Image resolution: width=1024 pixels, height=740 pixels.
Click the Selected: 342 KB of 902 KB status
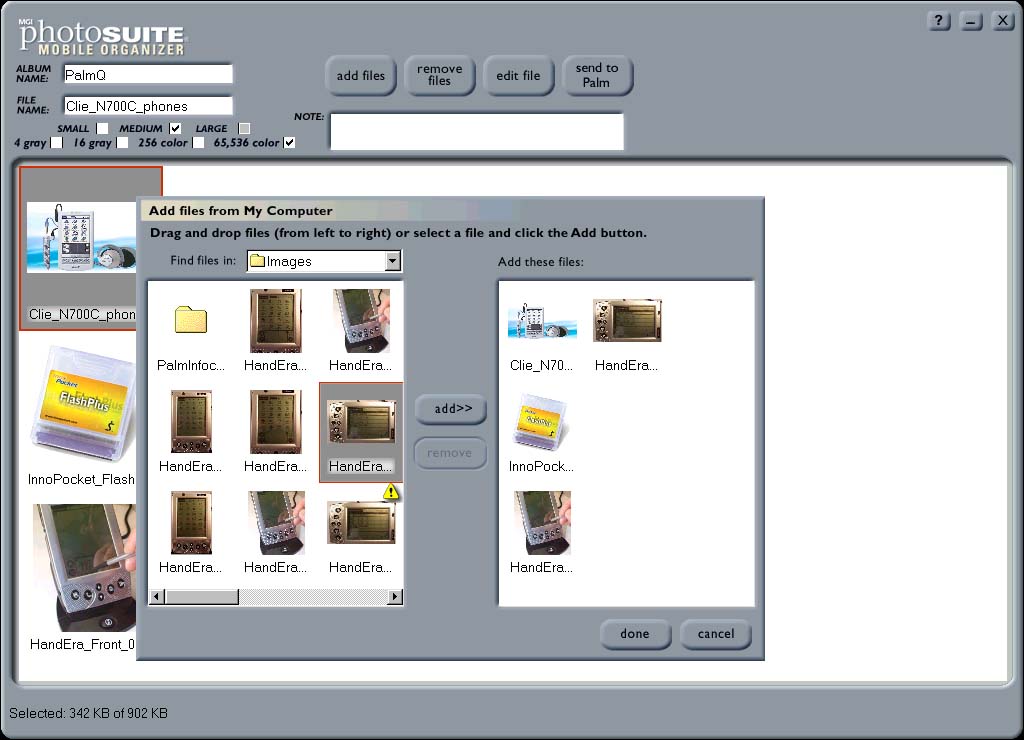point(88,713)
